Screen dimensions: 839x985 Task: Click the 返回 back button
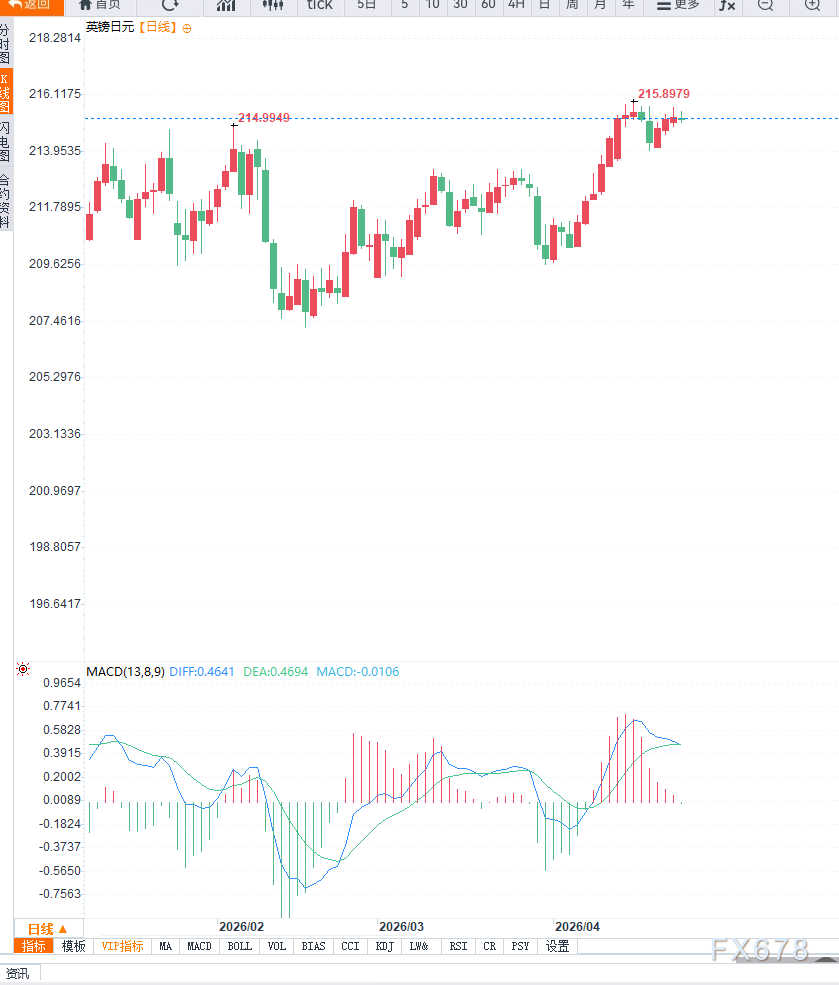pyautogui.click(x=30, y=5)
